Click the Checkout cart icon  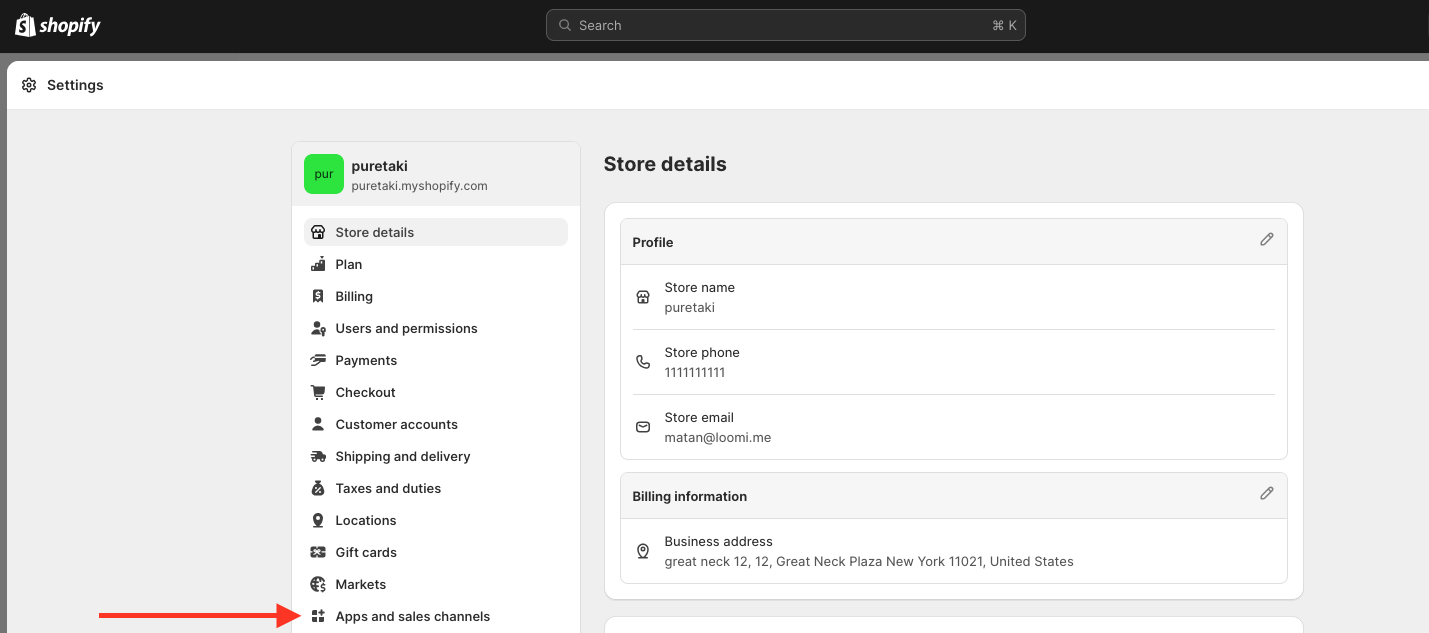pos(318,392)
